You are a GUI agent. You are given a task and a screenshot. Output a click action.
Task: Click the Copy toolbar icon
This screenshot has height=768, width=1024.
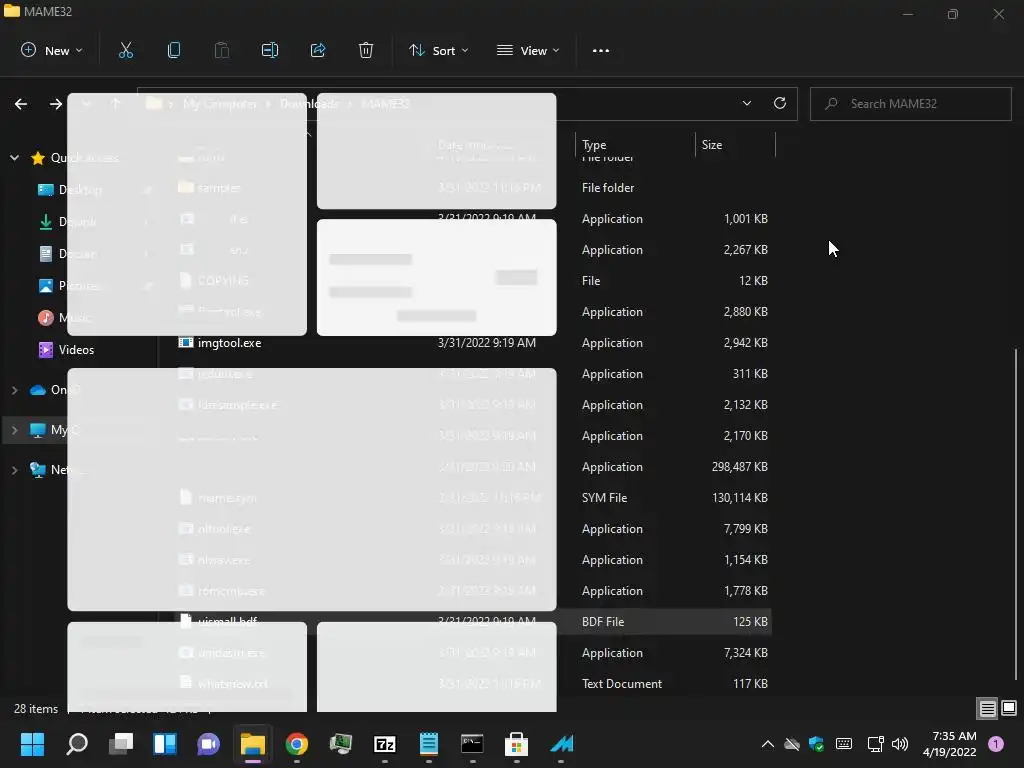(174, 50)
